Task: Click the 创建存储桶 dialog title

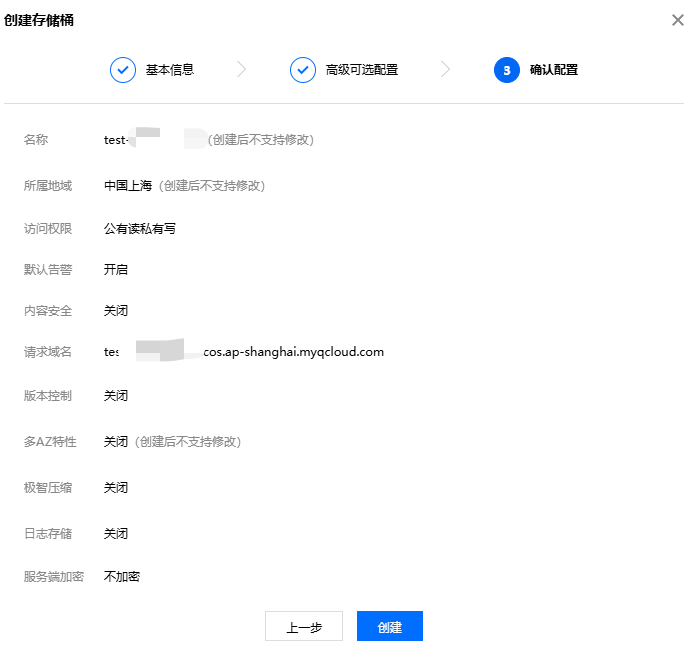Action: point(39,20)
